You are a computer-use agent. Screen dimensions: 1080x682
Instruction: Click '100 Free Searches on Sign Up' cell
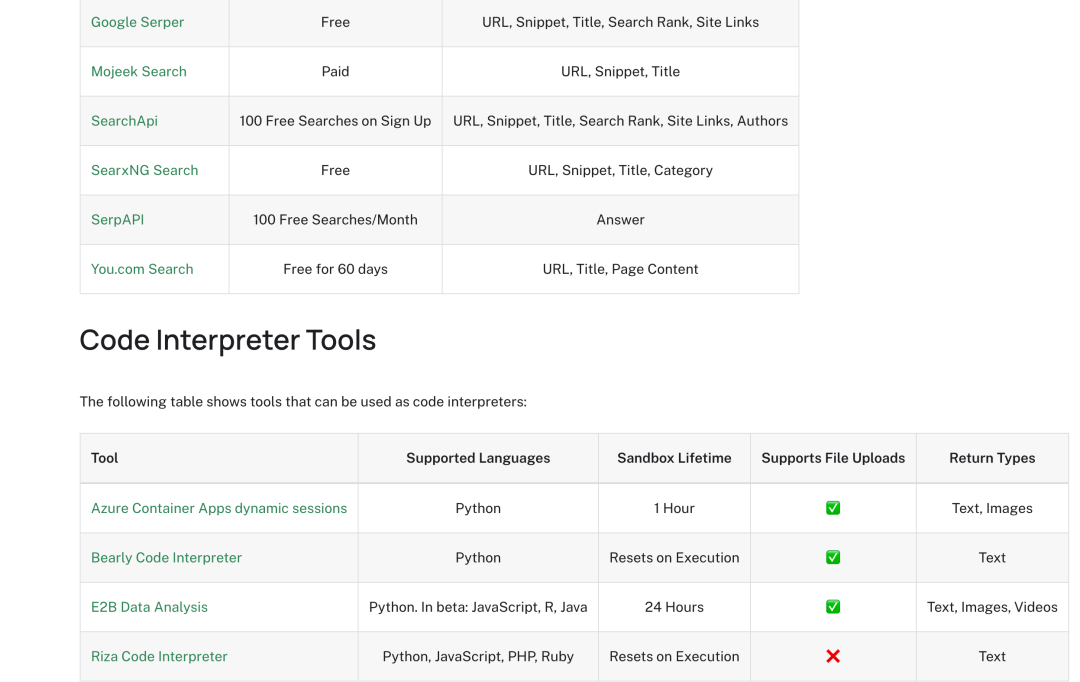pos(335,121)
